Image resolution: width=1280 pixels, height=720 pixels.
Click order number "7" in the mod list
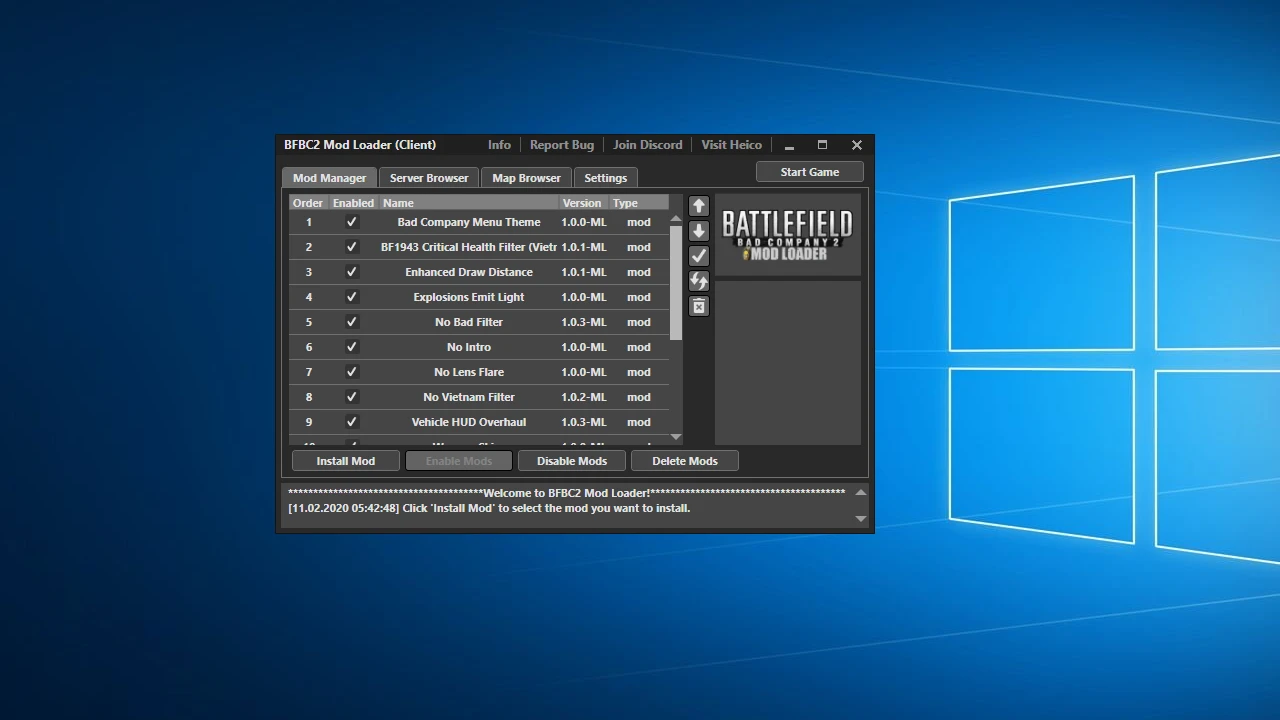(309, 372)
